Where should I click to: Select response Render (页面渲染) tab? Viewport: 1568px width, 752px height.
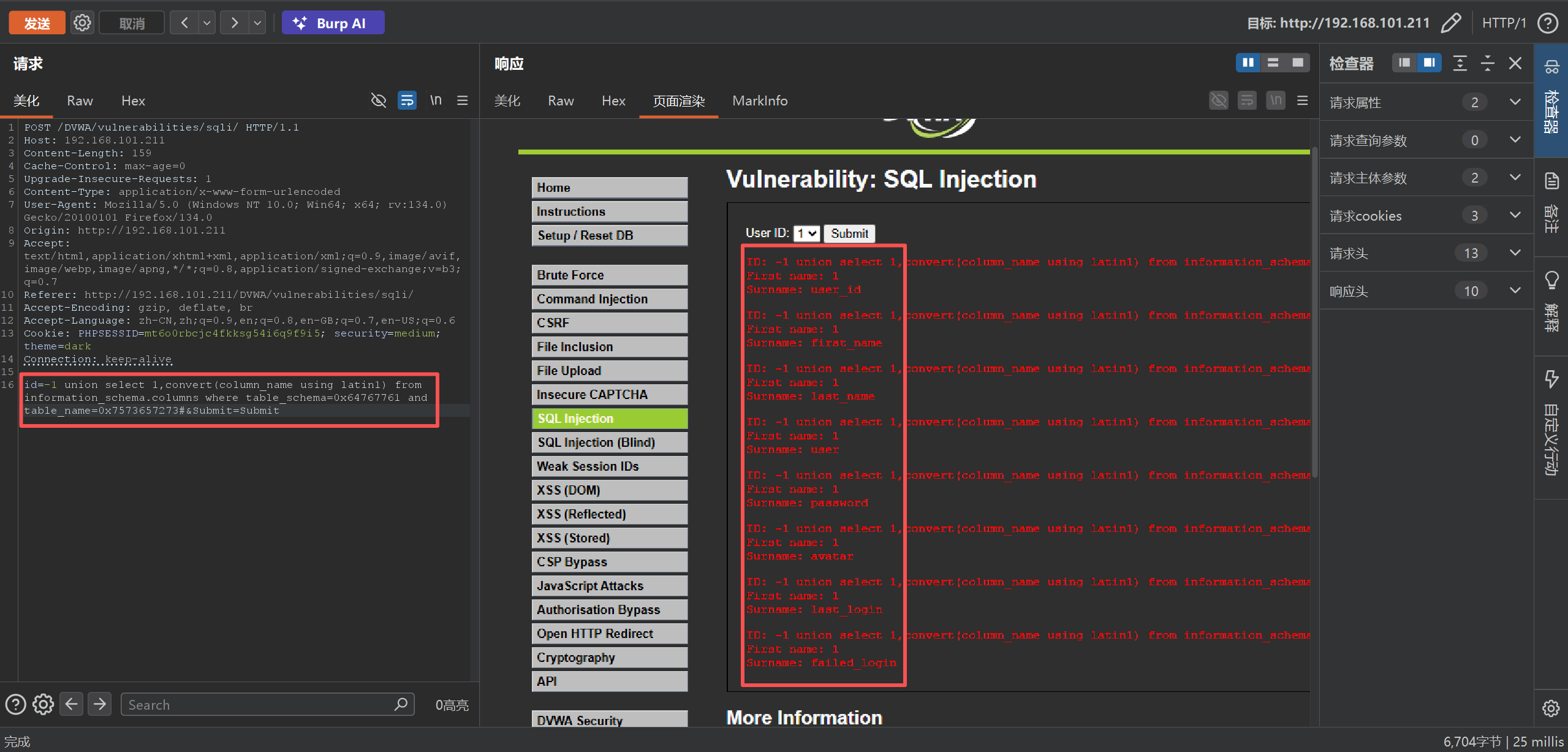tap(678, 101)
